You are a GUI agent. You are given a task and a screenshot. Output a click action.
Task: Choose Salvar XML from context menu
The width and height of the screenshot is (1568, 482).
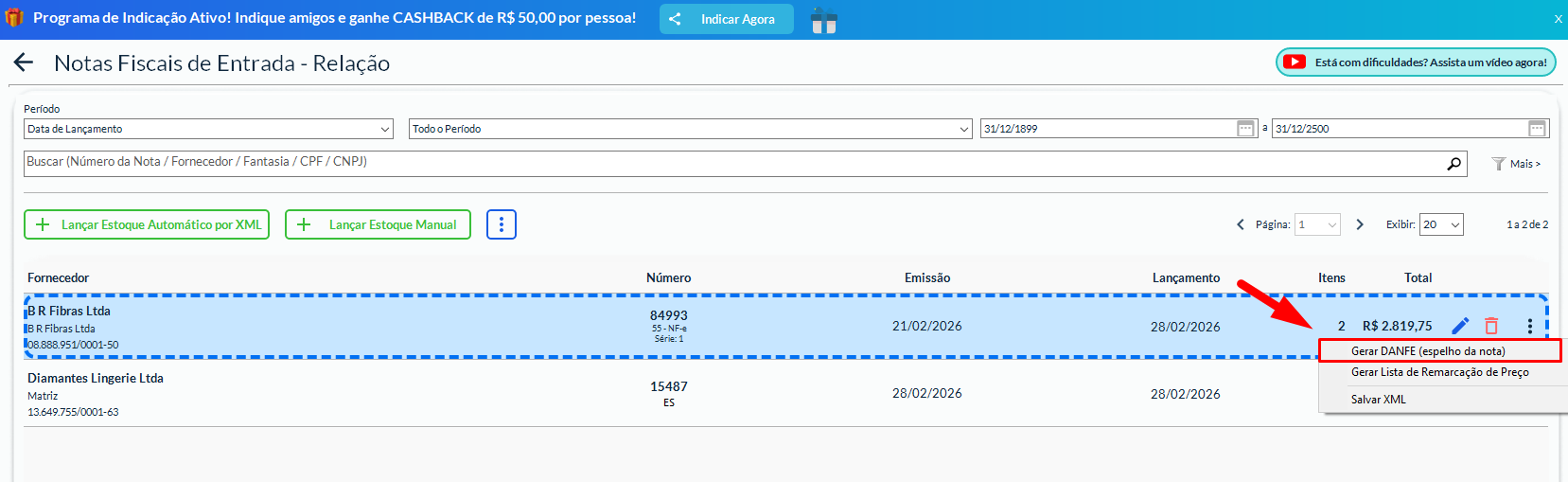[1379, 400]
